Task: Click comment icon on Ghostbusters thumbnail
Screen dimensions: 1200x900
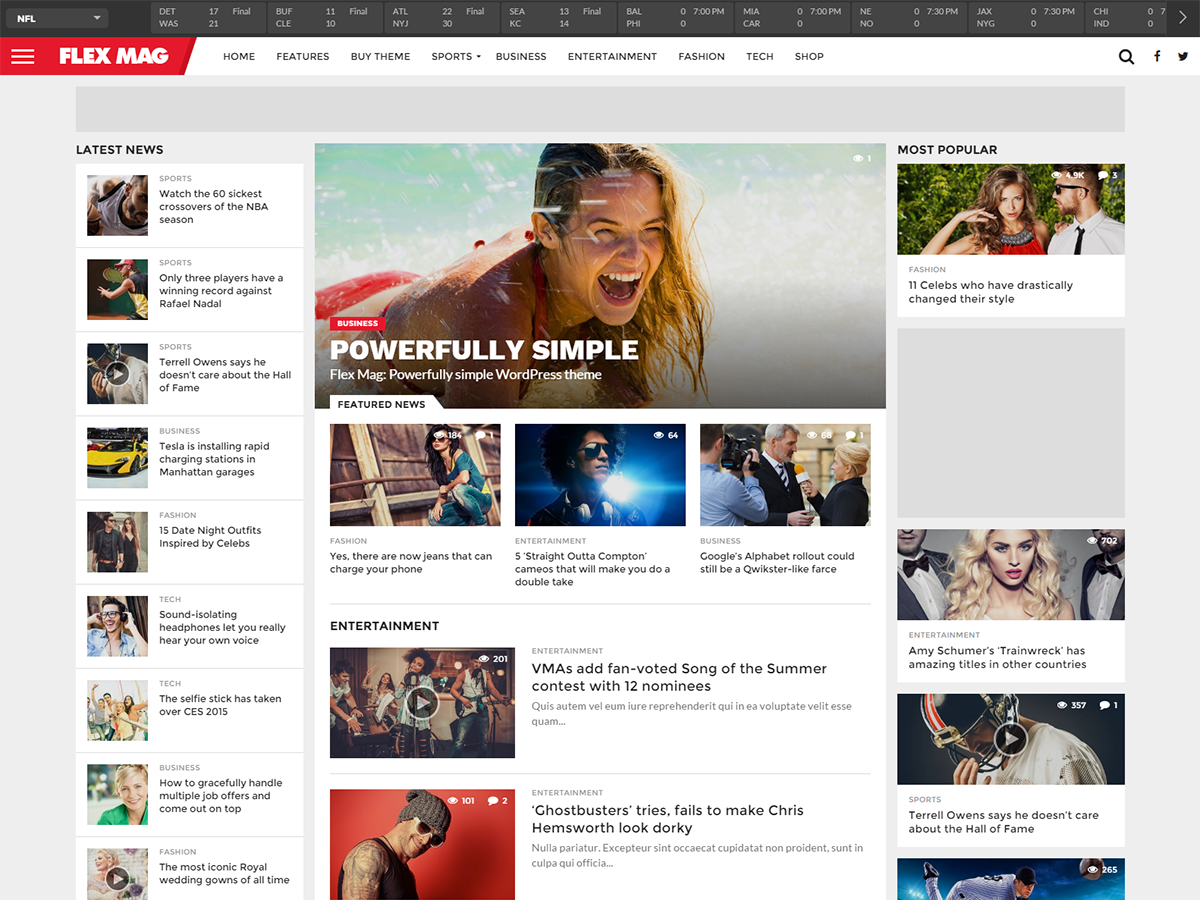Action: click(493, 801)
